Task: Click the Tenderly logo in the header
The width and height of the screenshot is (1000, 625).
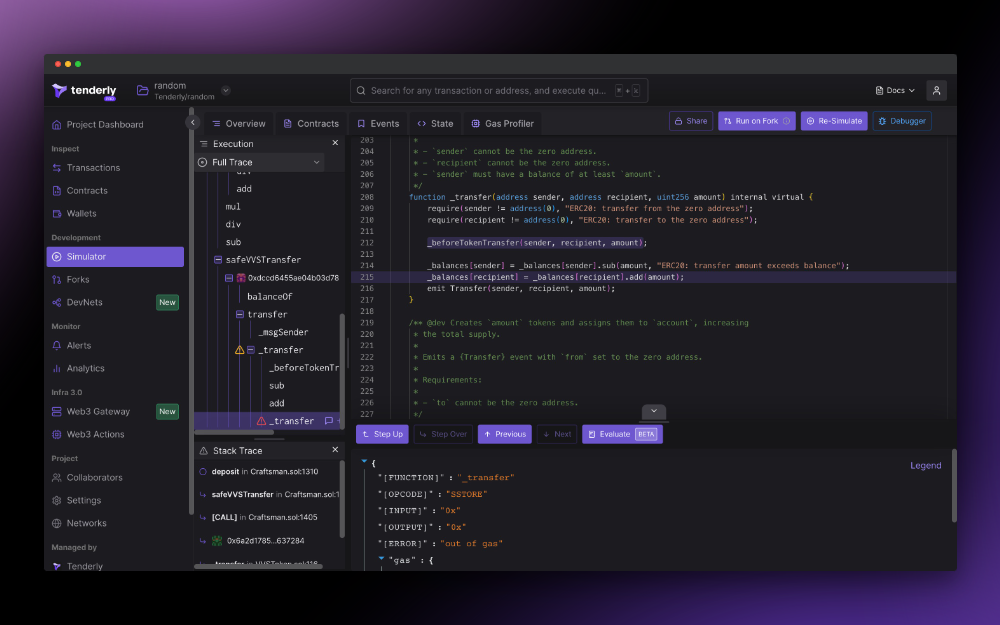Action: (x=84, y=91)
